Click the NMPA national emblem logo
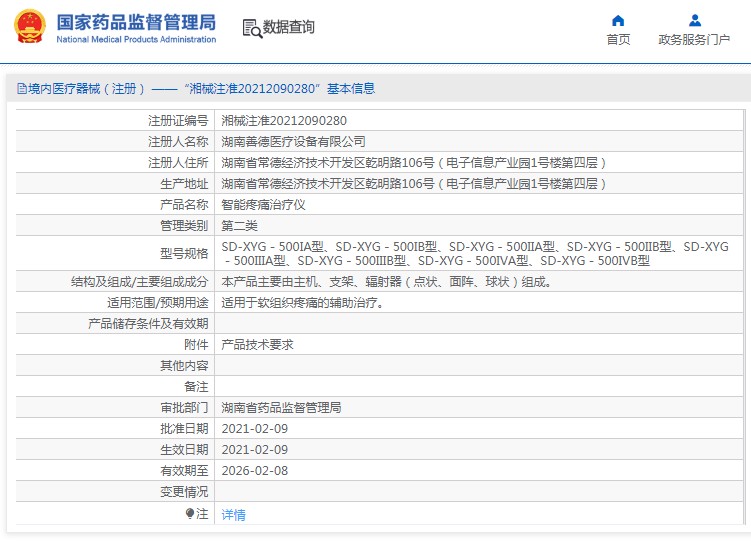Viewport: 751px width, 543px height. (x=29, y=26)
